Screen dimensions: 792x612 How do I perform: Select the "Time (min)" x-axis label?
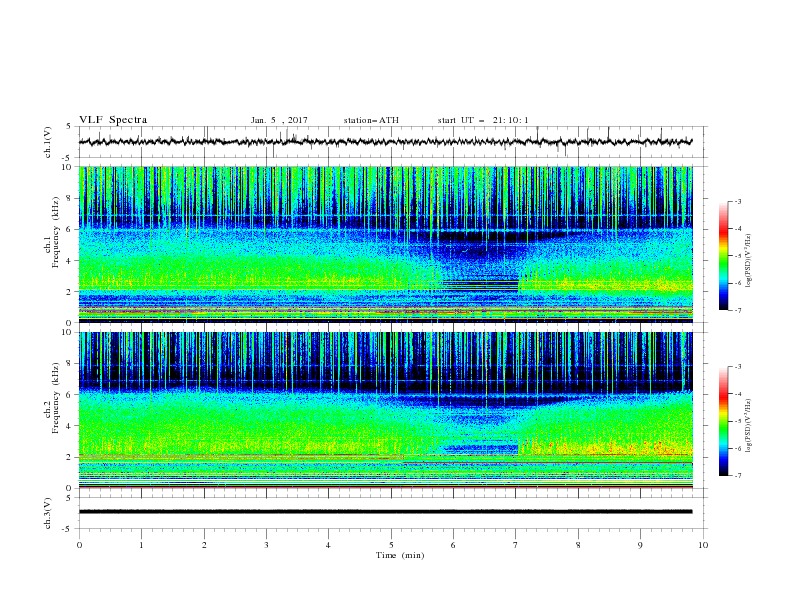pyautogui.click(x=400, y=555)
